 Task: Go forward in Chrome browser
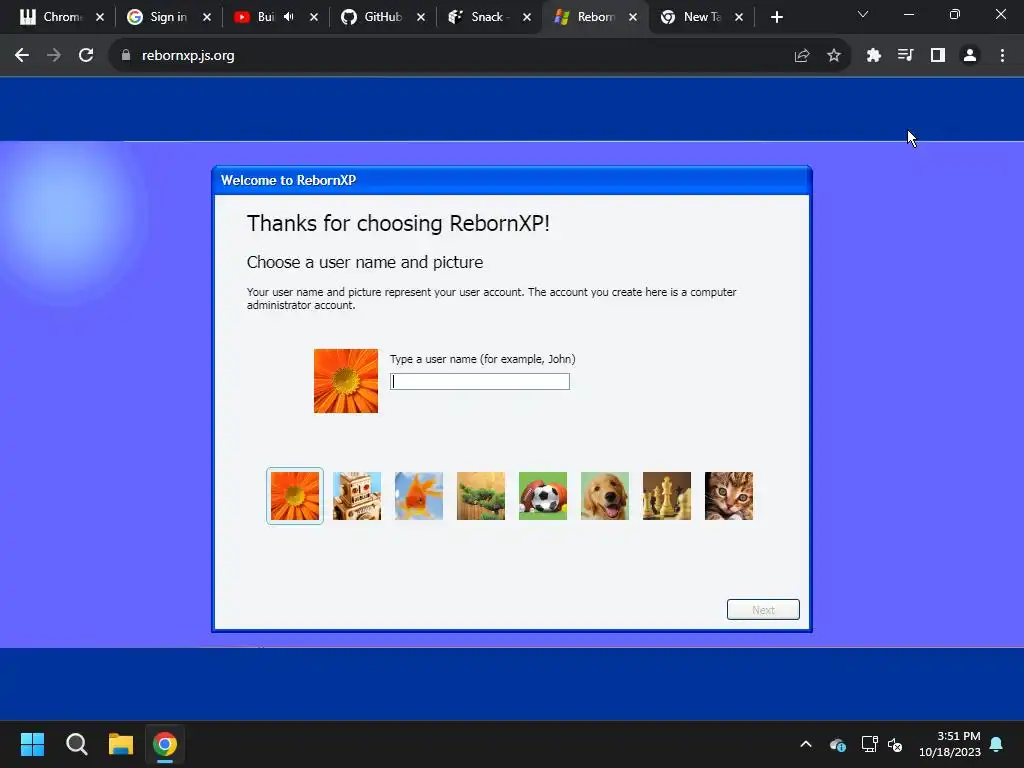point(54,56)
